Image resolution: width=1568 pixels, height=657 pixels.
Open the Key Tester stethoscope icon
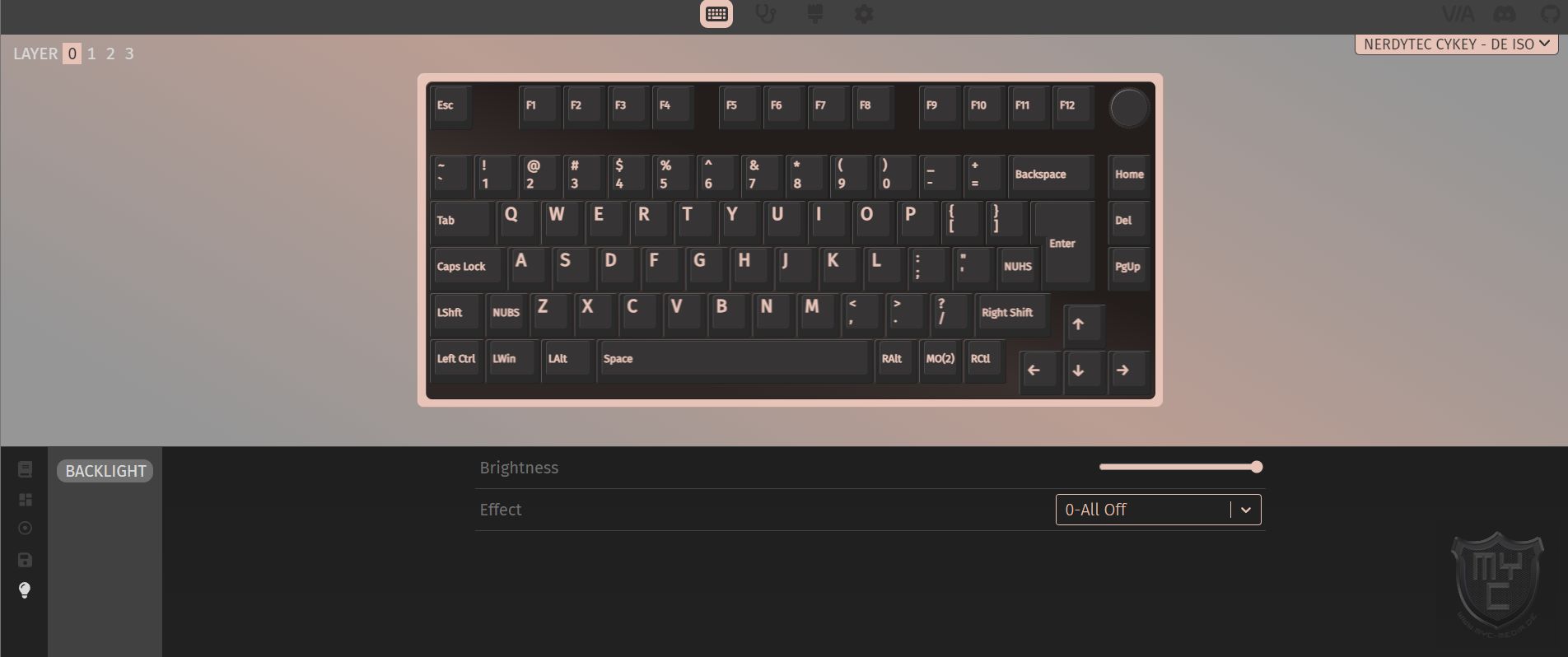point(766,14)
